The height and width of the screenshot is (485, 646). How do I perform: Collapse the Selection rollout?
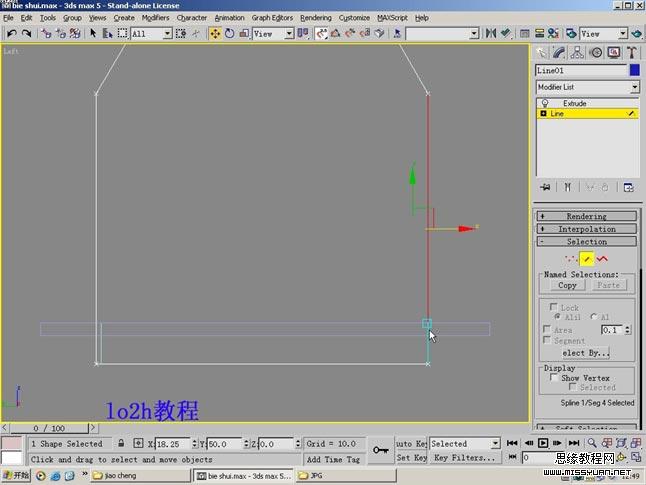click(587, 241)
